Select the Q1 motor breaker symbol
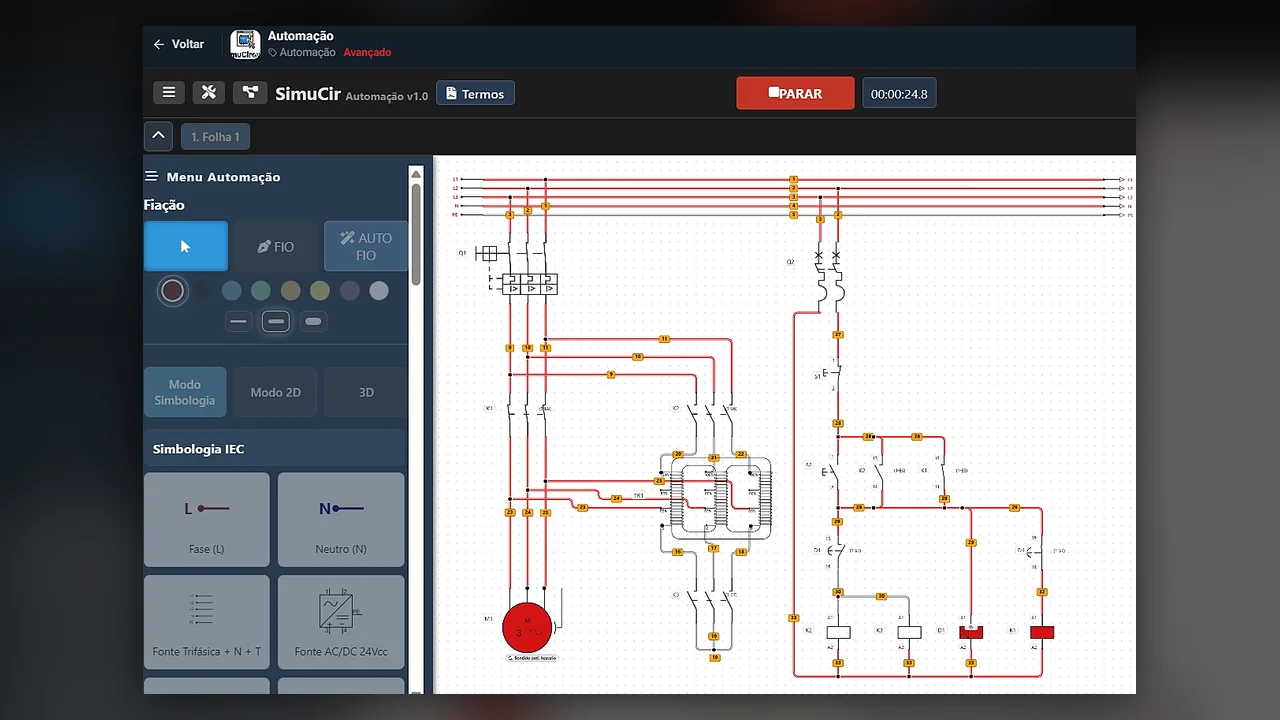 point(517,270)
